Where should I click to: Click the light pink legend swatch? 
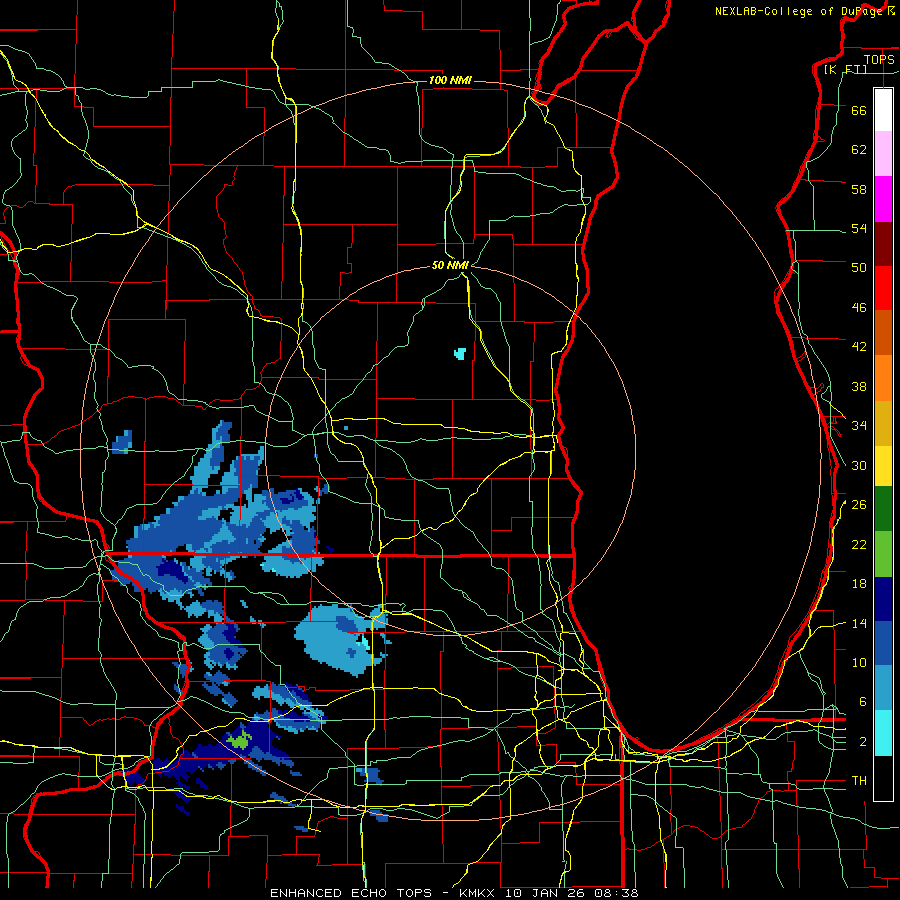click(883, 153)
